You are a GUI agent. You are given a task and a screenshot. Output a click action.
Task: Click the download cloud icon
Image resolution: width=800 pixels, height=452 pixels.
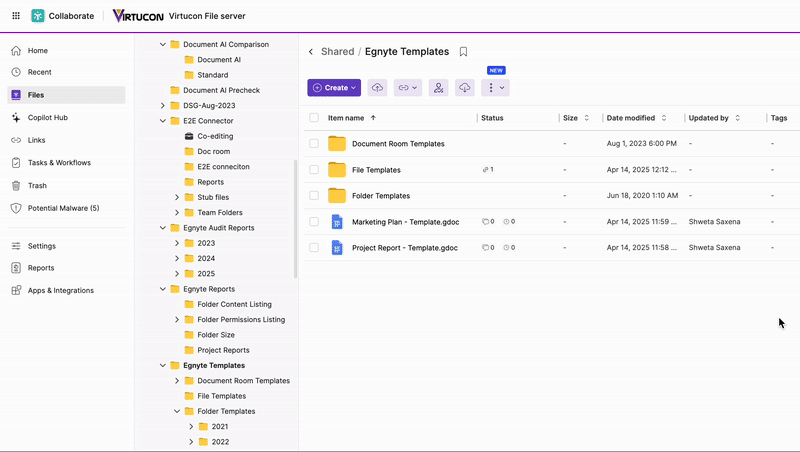464,88
